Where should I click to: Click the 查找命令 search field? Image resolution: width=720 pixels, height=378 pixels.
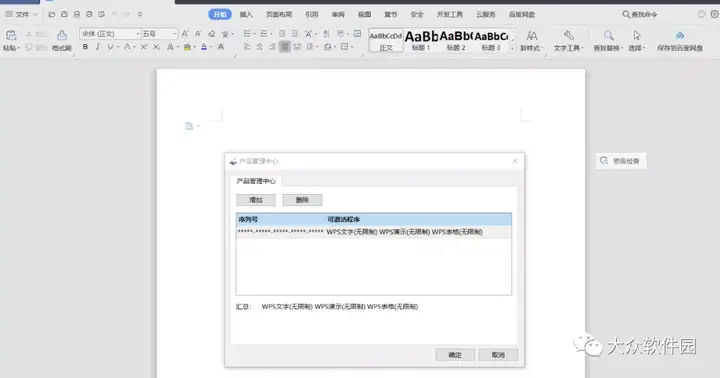click(640, 14)
